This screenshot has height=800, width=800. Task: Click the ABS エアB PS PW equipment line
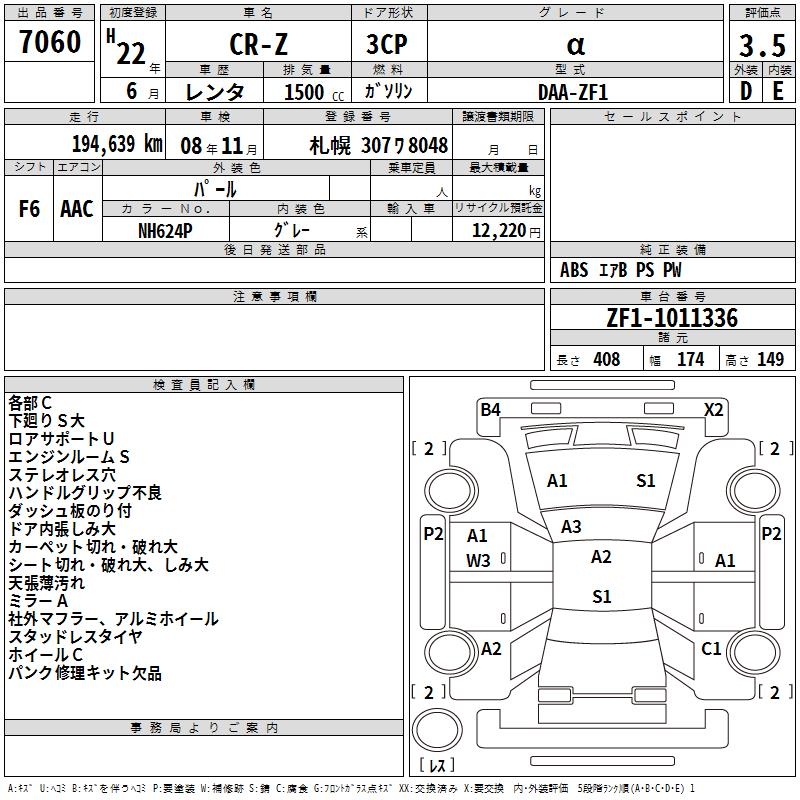(622, 270)
